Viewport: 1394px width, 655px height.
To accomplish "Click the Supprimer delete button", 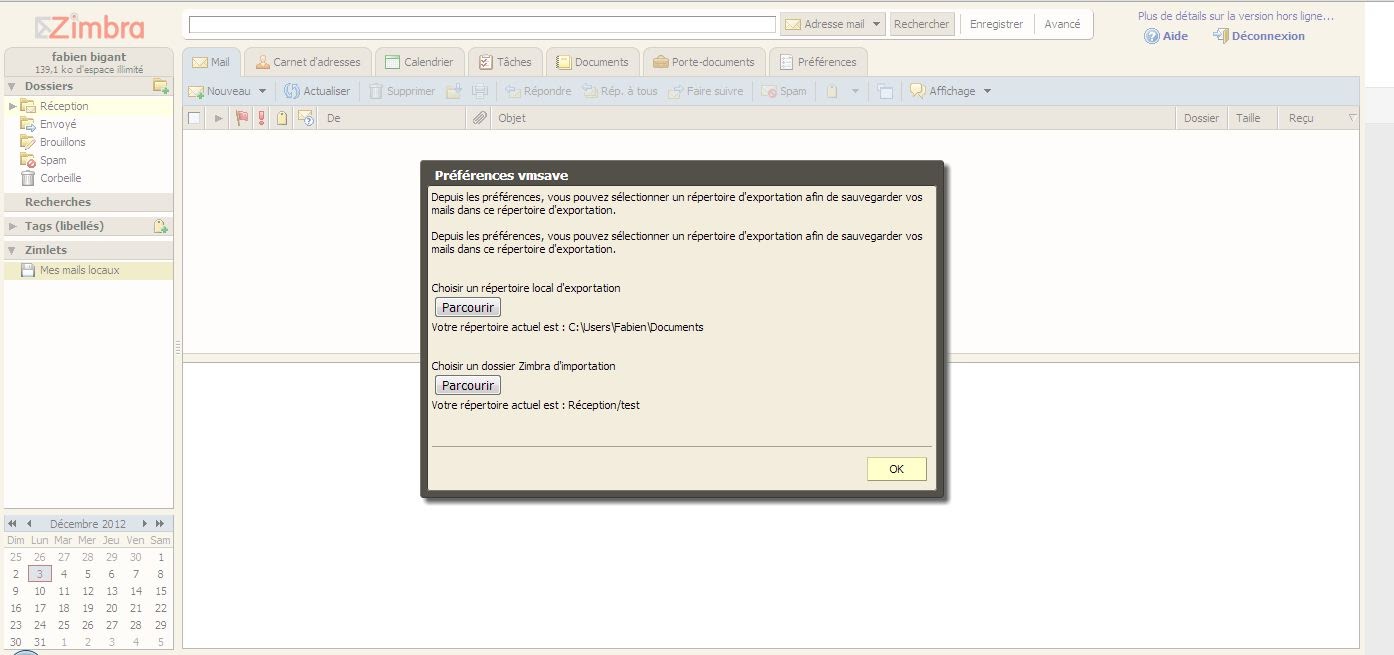I will point(402,91).
